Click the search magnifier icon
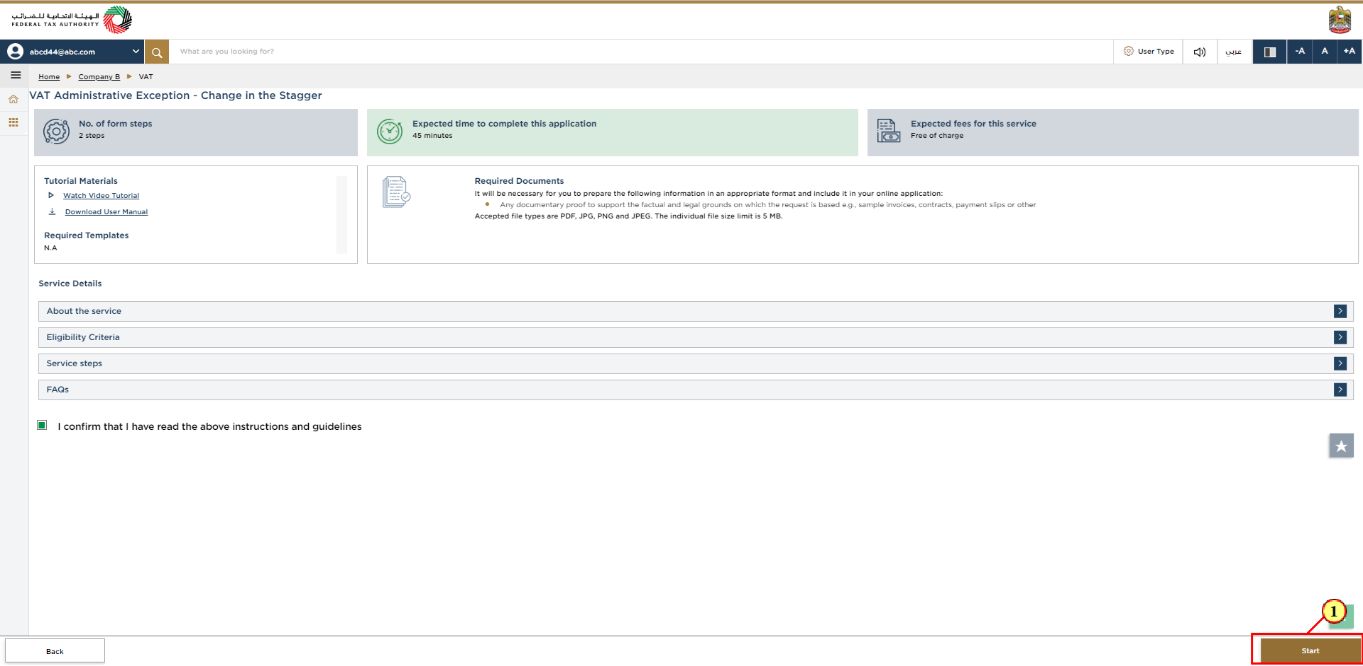Image resolution: width=1363 pixels, height=666 pixels. click(156, 51)
